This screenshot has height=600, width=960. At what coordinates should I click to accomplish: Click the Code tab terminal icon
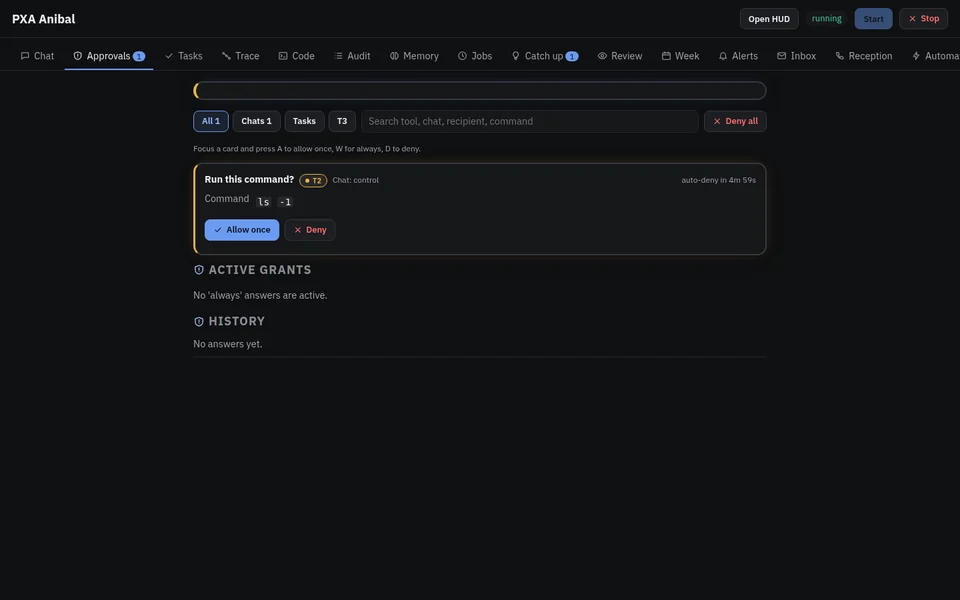(x=283, y=56)
